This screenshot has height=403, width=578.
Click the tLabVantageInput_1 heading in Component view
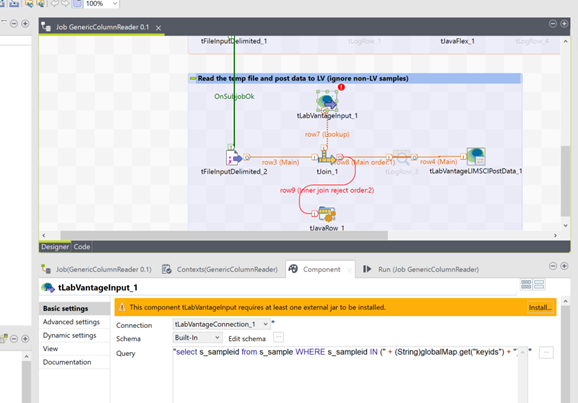98,288
